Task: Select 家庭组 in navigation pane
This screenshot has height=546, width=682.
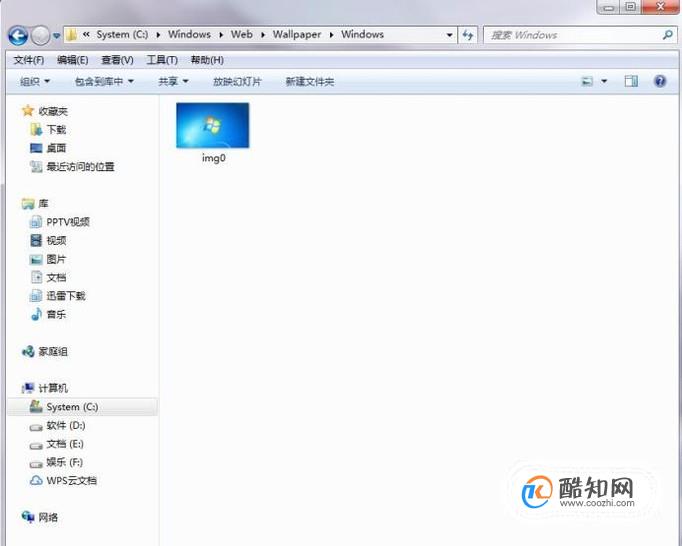Action: [x=53, y=352]
